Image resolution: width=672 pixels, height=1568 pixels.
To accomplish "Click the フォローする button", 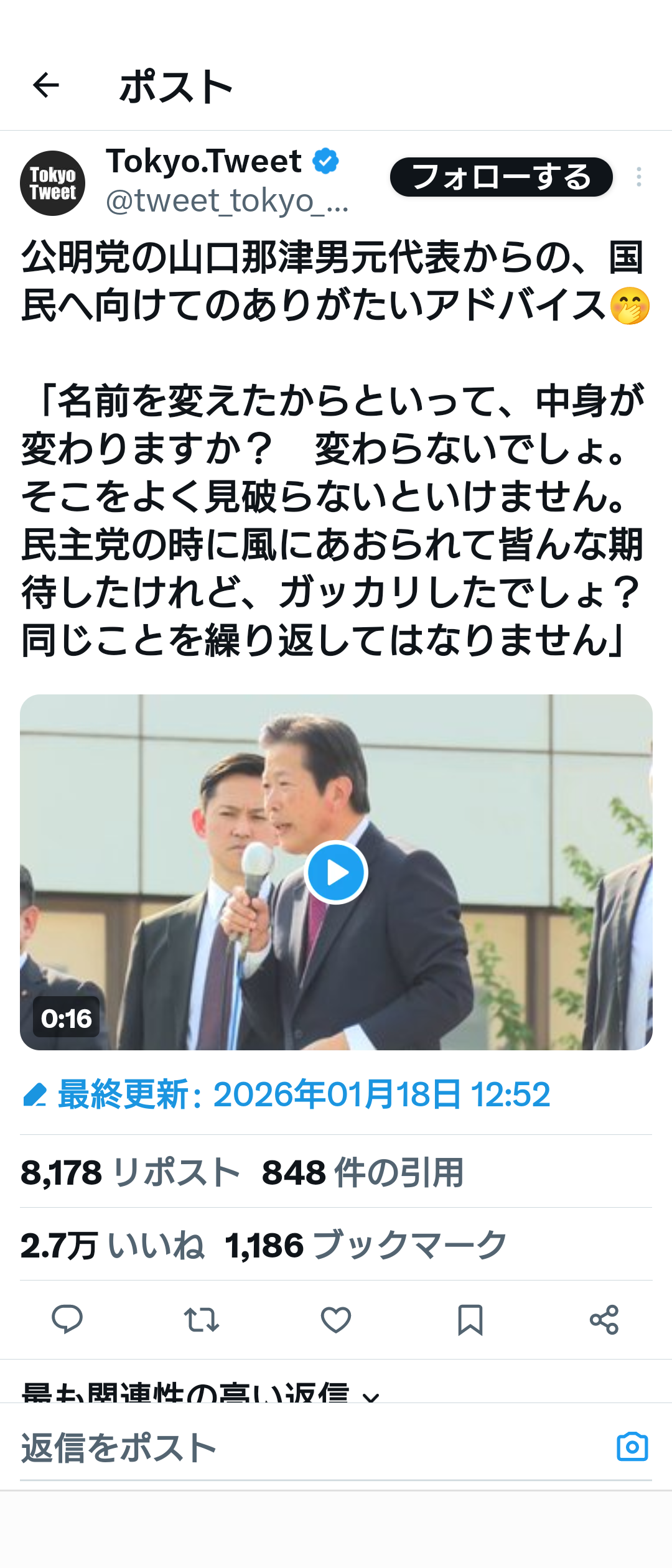I will 502,177.
